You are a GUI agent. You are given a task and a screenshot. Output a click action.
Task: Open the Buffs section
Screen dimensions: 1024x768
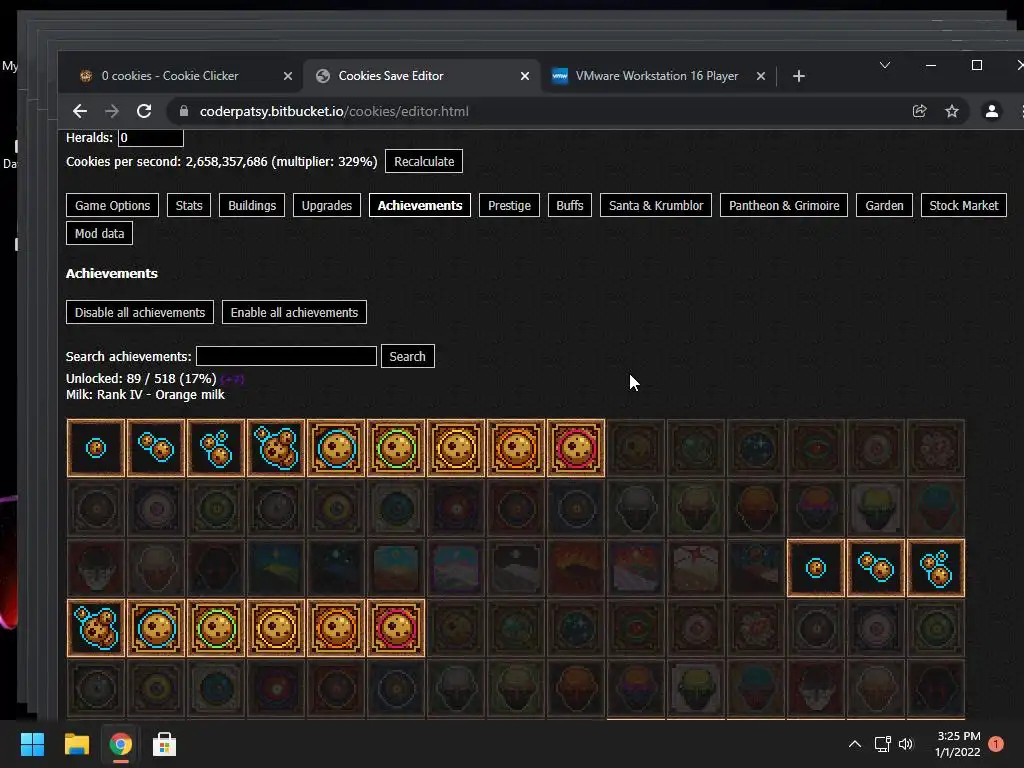point(569,205)
